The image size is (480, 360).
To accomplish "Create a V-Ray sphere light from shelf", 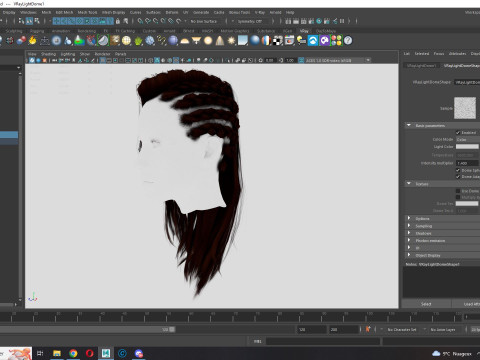I will point(208,41).
